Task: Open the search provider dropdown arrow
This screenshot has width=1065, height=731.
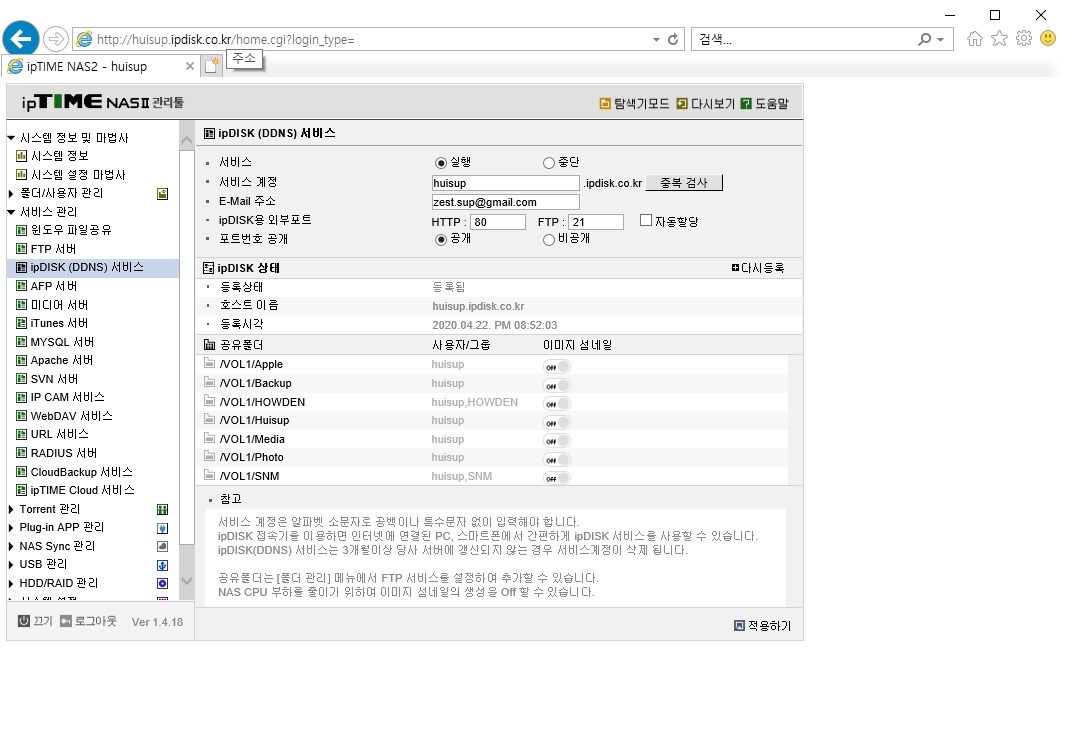Action: coord(941,39)
